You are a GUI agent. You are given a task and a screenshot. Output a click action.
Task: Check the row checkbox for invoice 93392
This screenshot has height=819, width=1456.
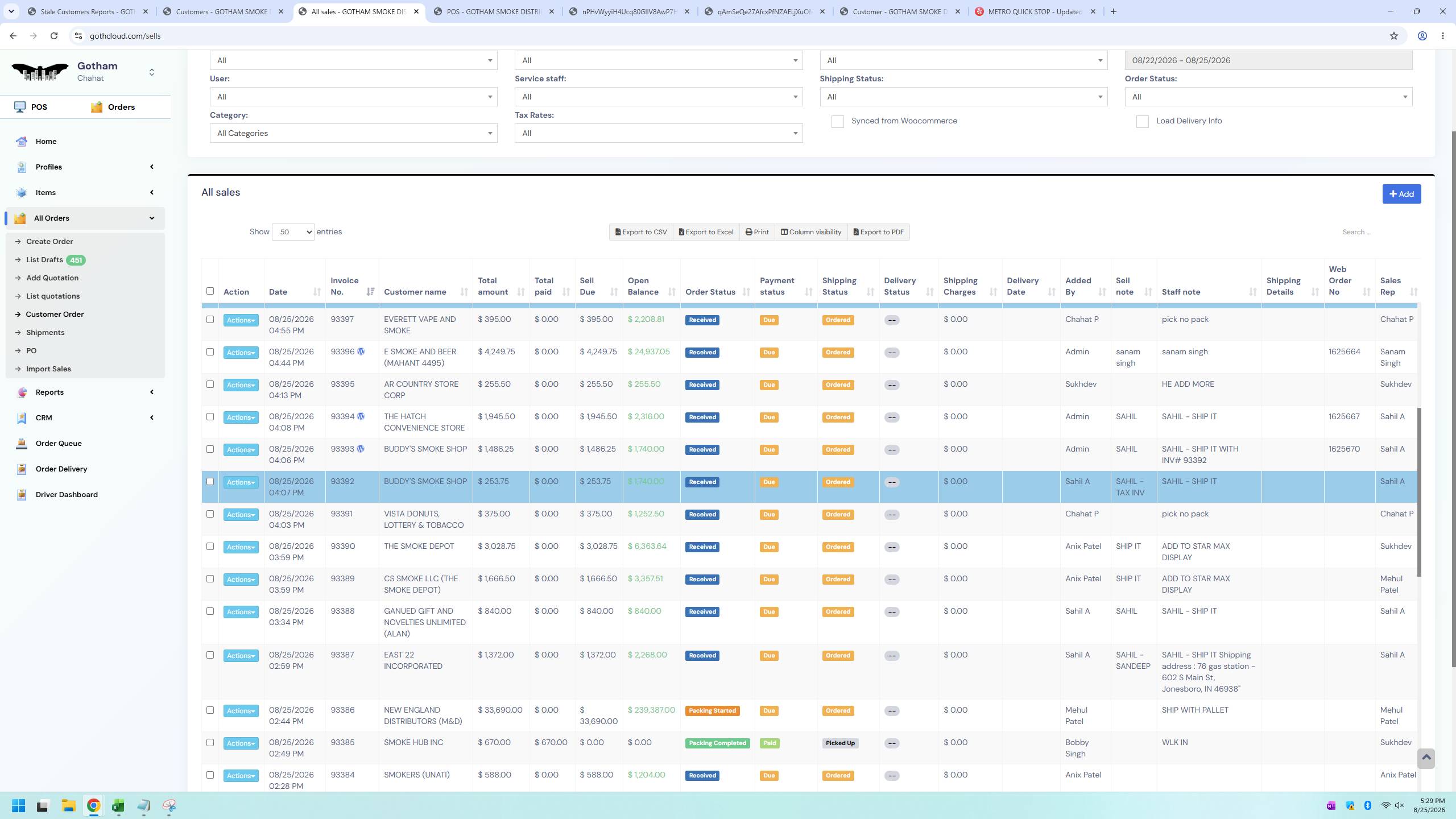pyautogui.click(x=210, y=482)
